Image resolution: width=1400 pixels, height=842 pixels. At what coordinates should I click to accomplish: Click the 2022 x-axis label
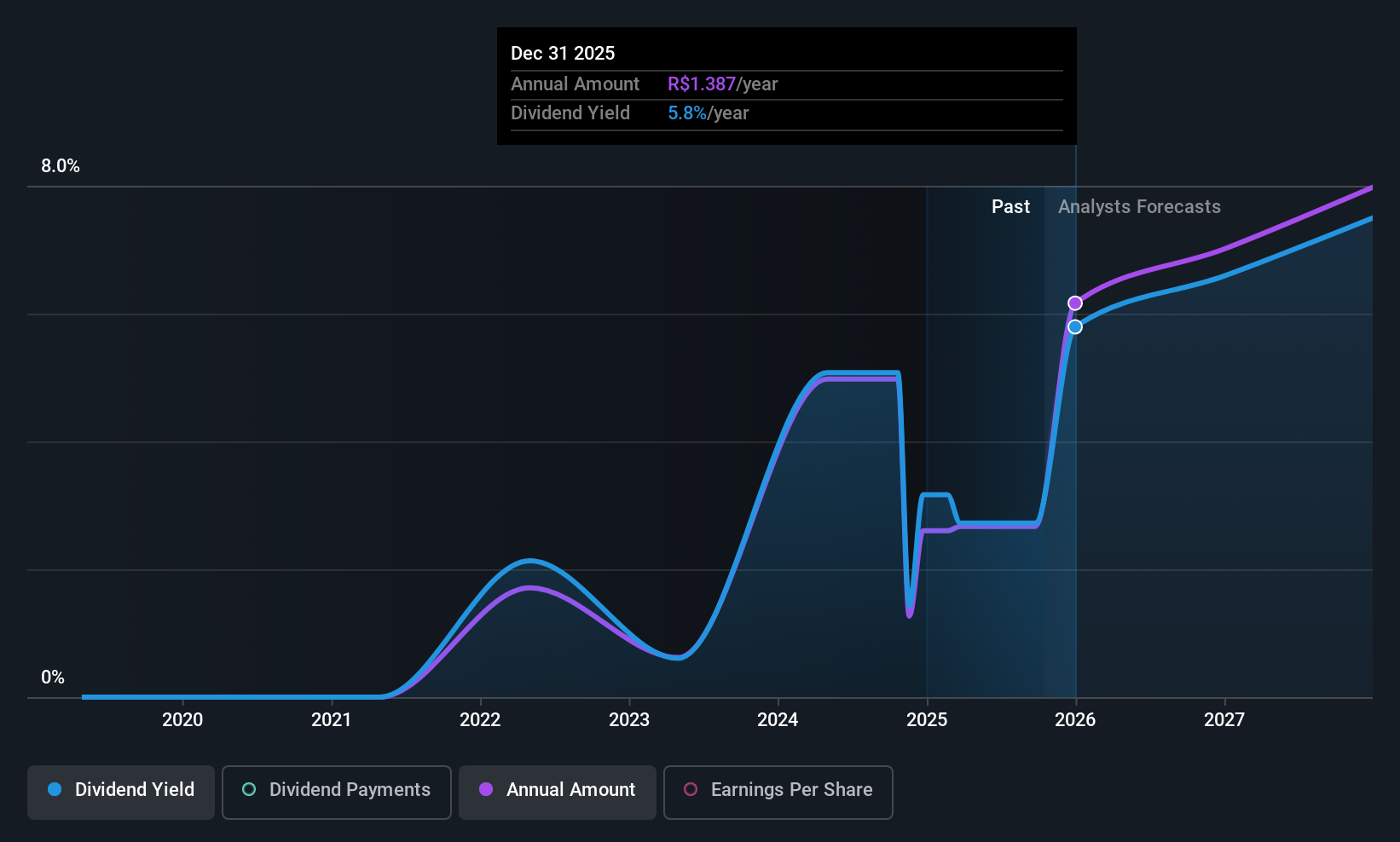[480, 720]
